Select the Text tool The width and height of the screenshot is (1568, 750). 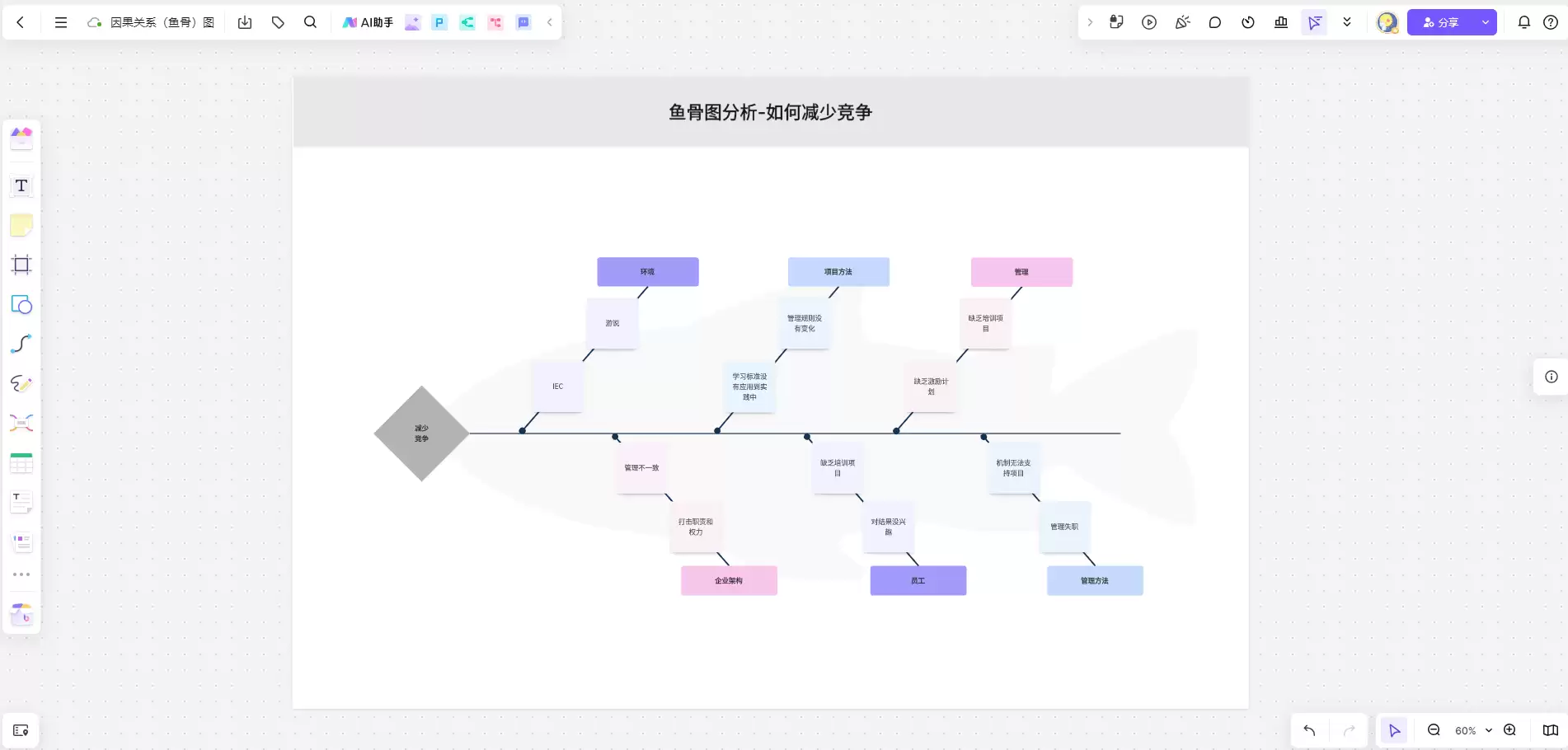[21, 185]
